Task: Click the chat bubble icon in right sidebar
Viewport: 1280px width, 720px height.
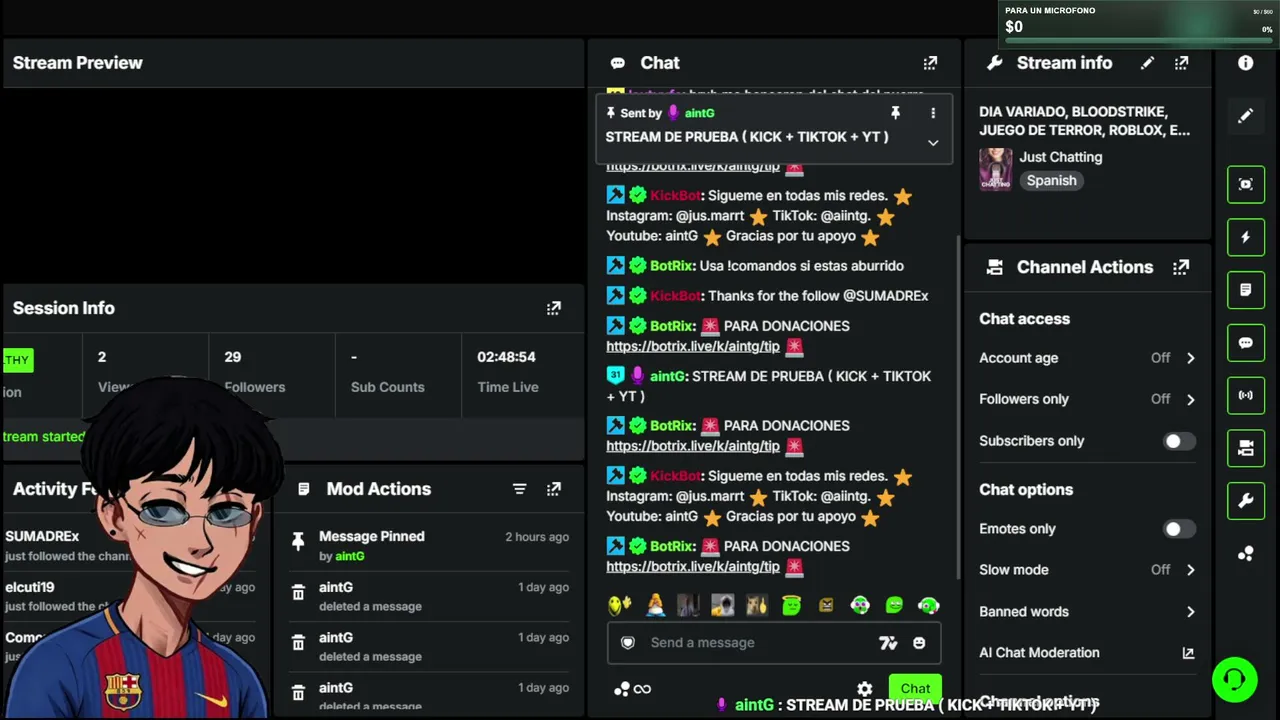Action: tap(1246, 343)
